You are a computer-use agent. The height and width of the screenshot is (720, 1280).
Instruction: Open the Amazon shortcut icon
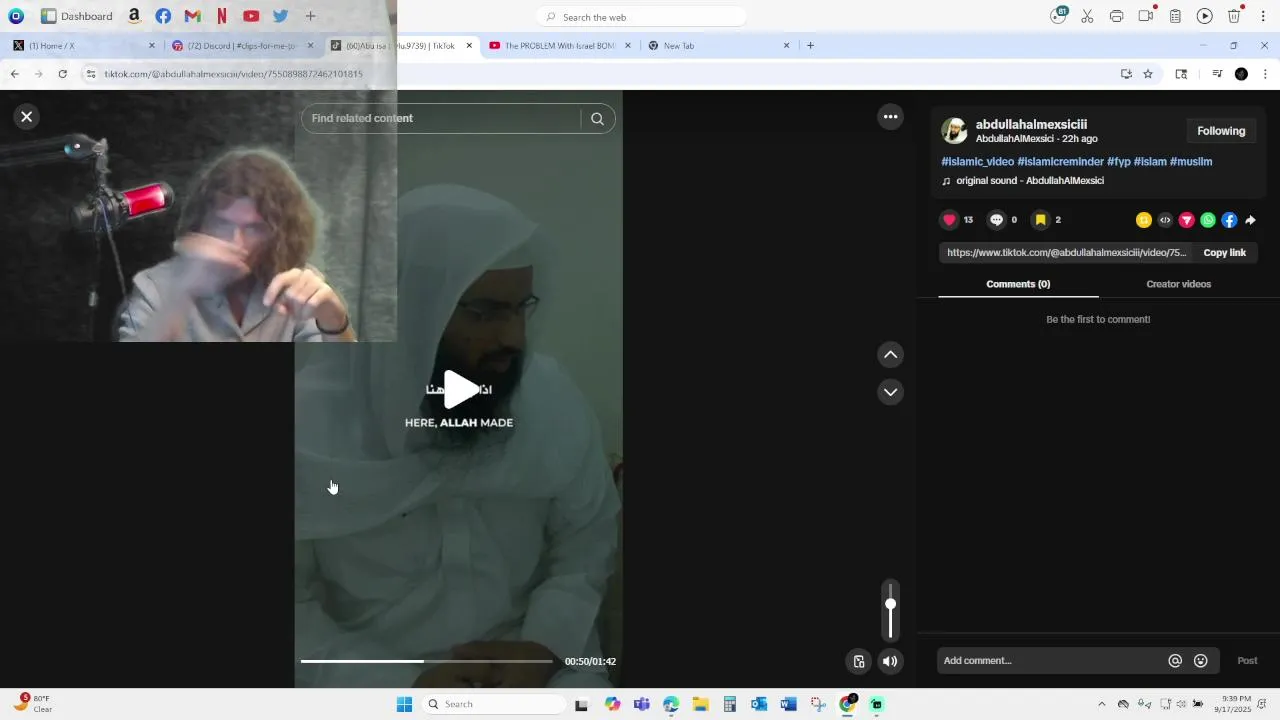134,16
